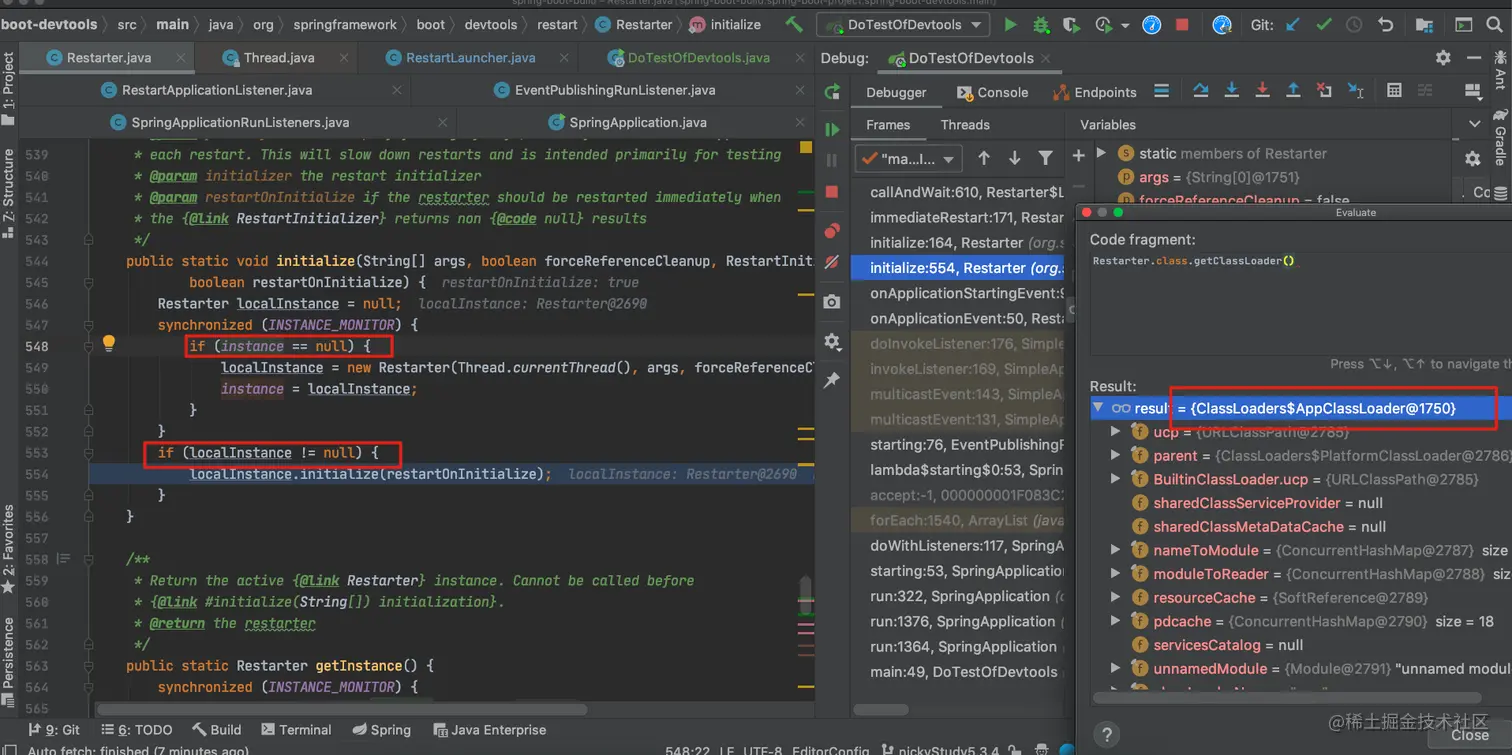
Task: Open View Breakpoints icon
Action: (x=832, y=231)
